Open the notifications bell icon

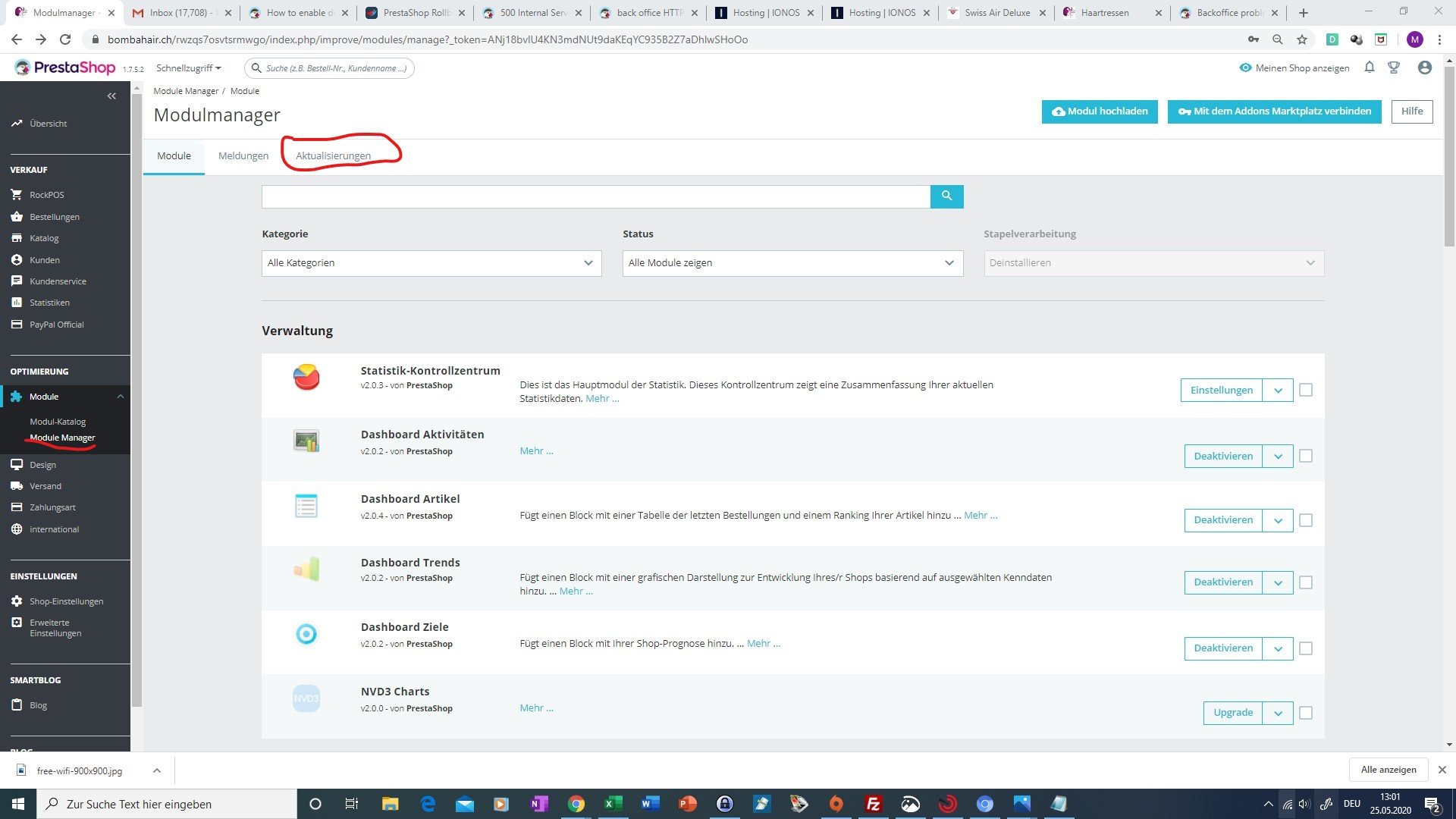point(1369,67)
